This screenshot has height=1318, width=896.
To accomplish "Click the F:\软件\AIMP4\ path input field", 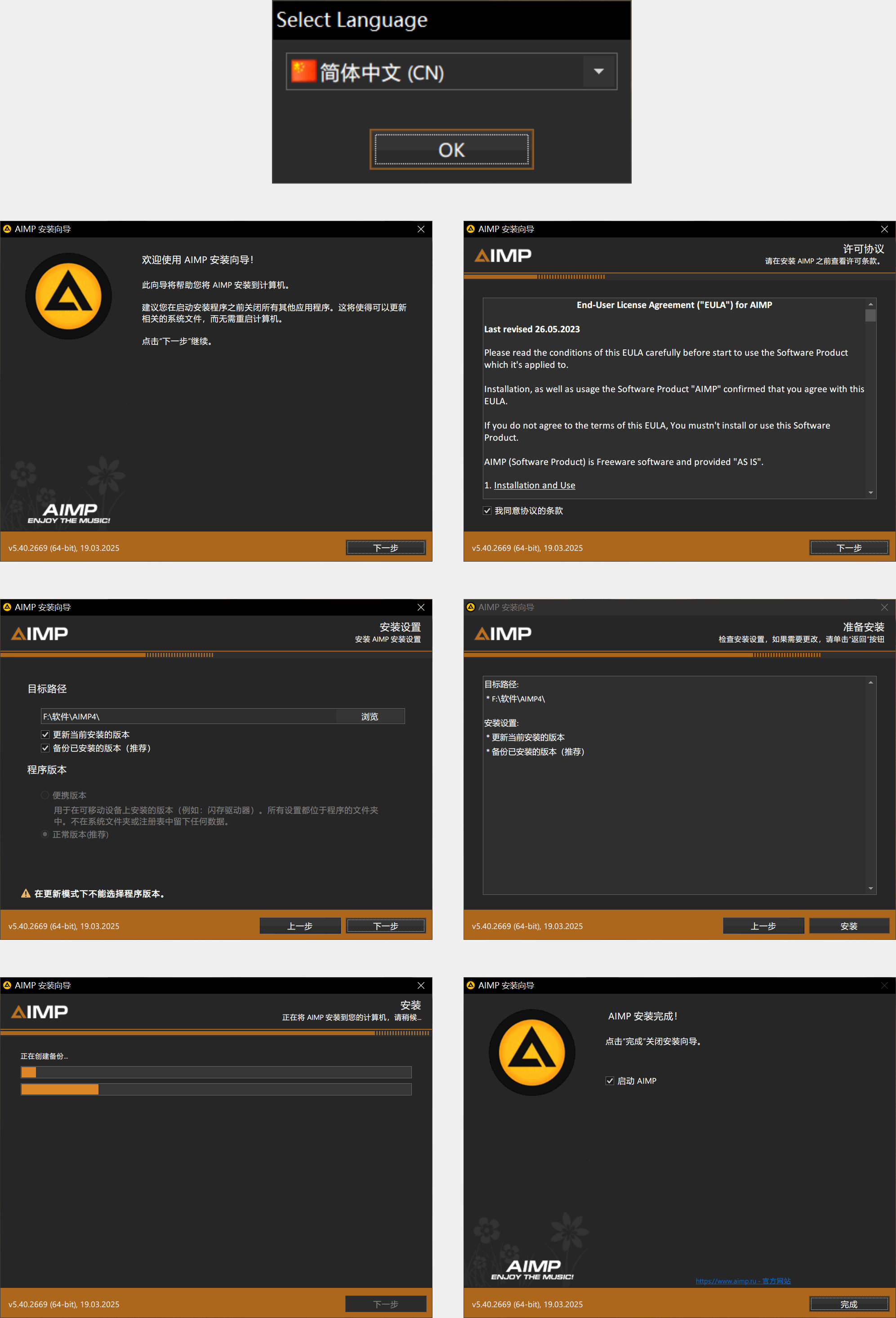I will [x=188, y=716].
